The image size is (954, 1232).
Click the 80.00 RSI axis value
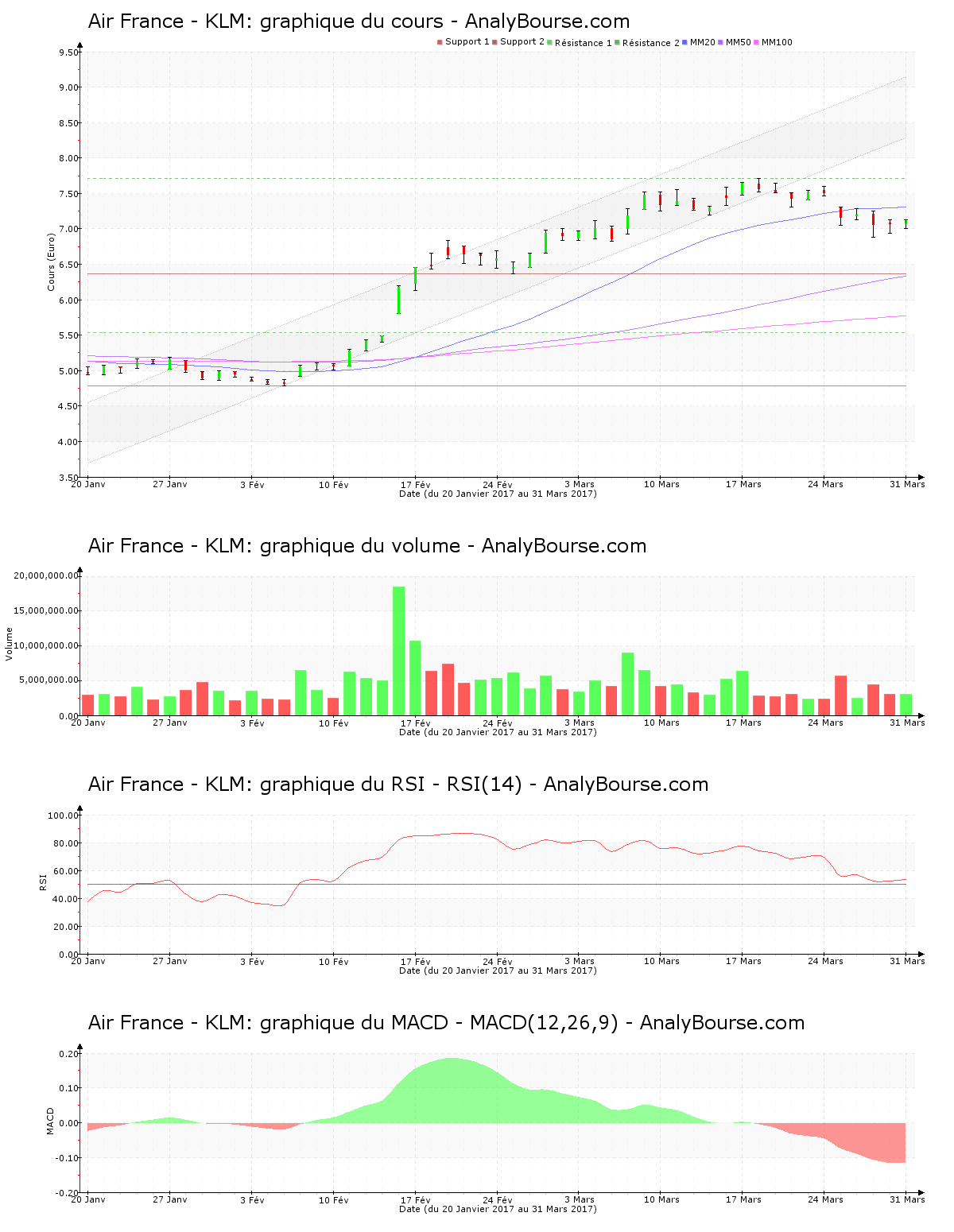[x=67, y=843]
